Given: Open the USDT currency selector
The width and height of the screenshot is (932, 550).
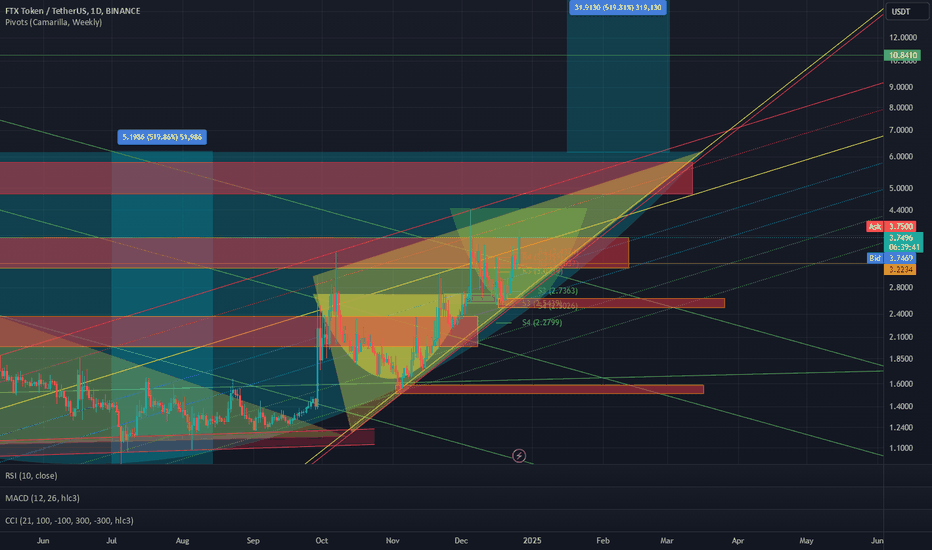Looking at the screenshot, I should click(906, 11).
